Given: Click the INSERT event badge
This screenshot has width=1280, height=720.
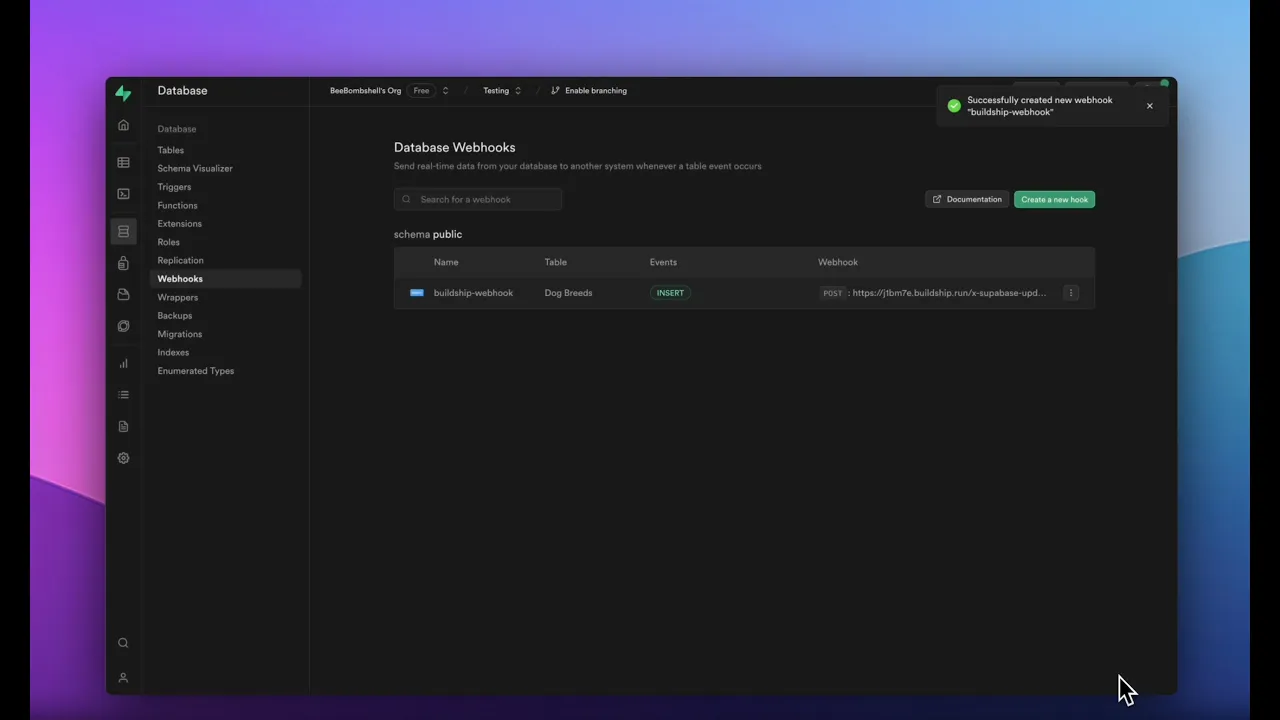Looking at the screenshot, I should coord(670,293).
